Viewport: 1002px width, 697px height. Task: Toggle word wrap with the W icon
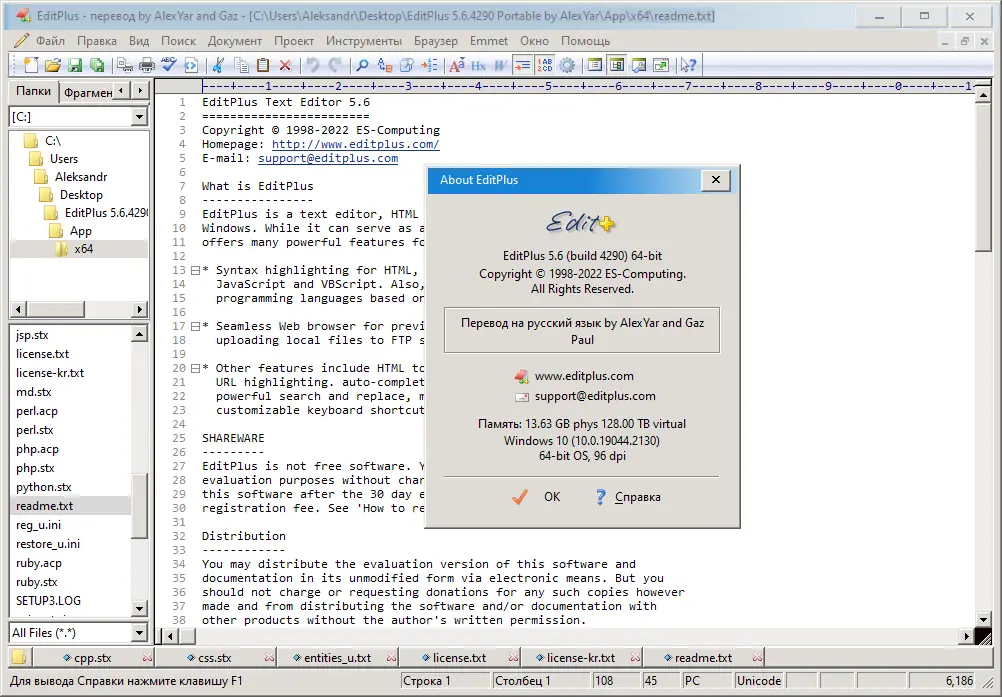[500, 65]
